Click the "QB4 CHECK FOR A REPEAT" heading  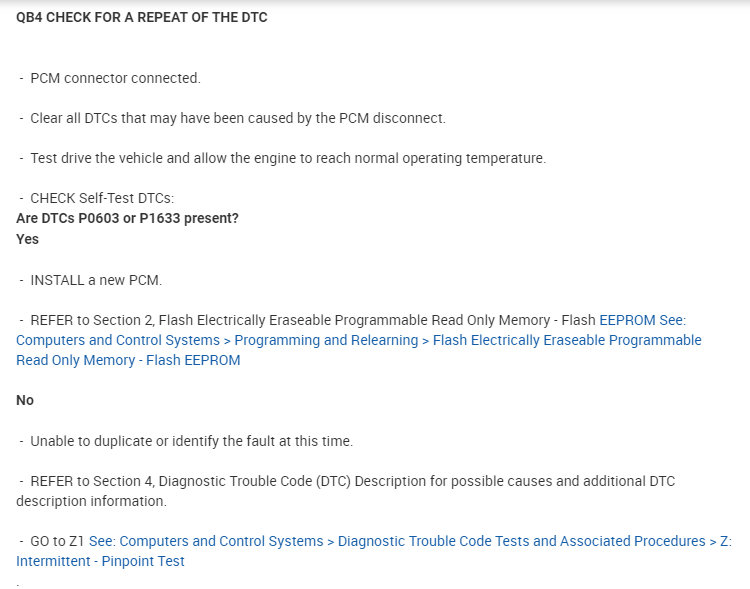point(142,17)
